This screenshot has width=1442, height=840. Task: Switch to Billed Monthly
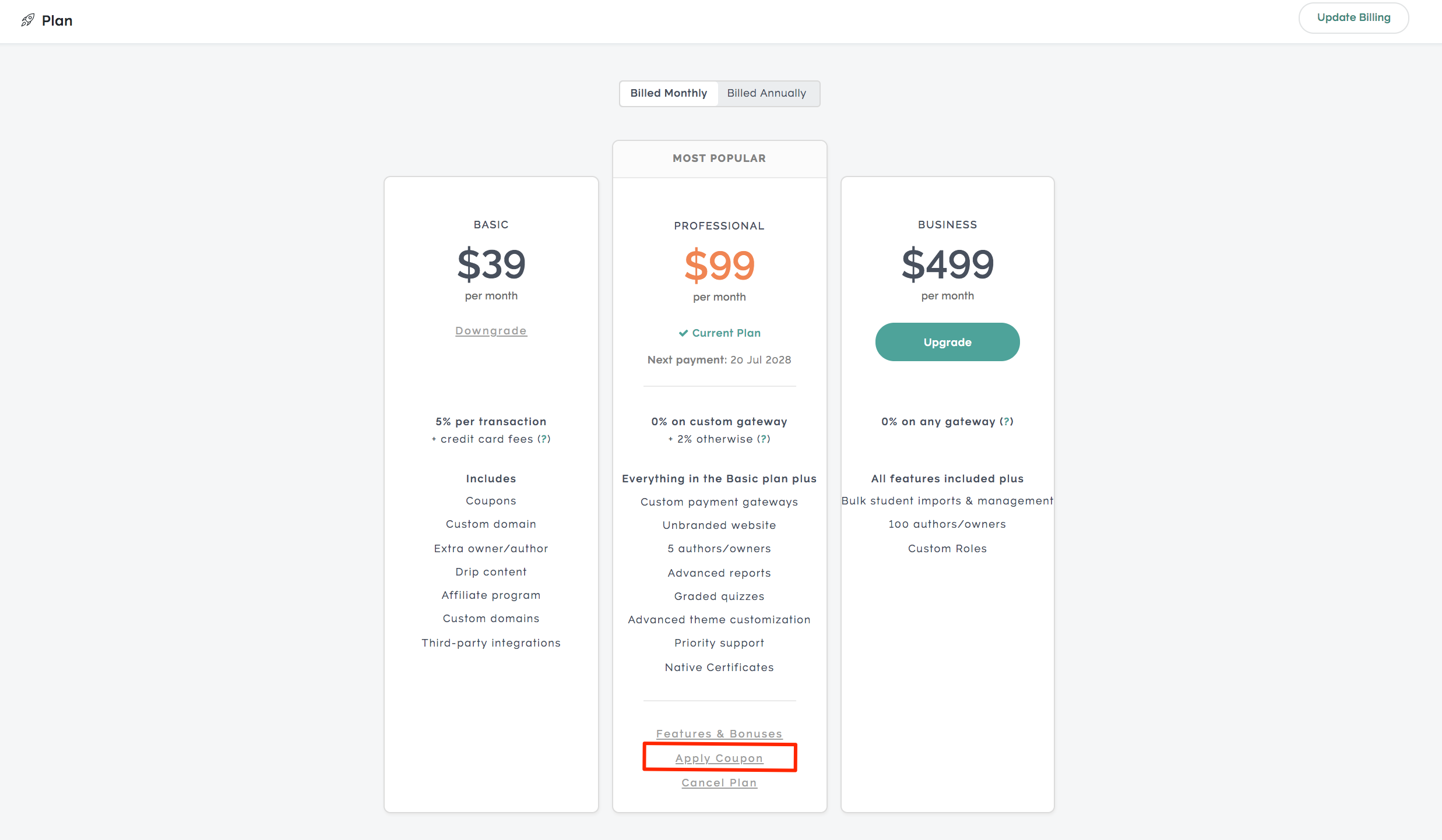tap(669, 93)
